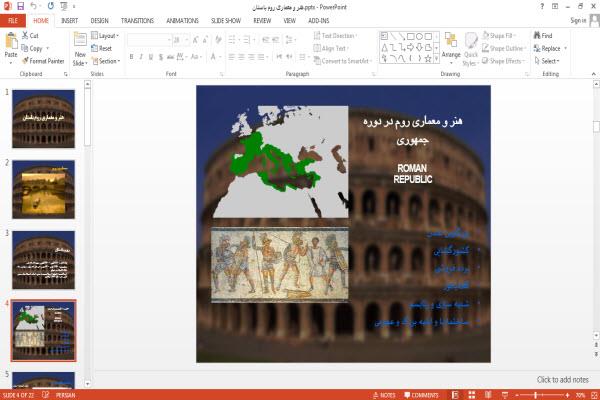Toggle Italic formatting
This screenshot has height=400, width=600.
(x=141, y=57)
